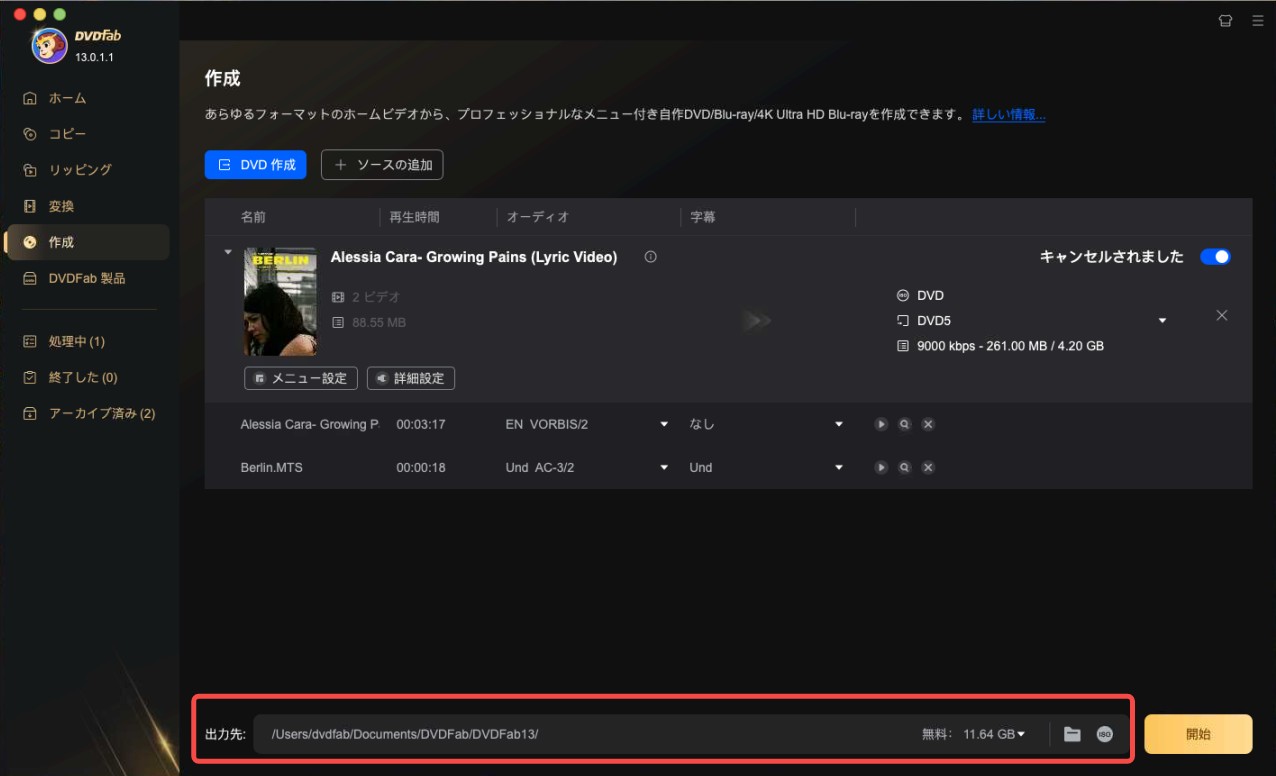Click the Berlin video thumbnail

click(280, 302)
